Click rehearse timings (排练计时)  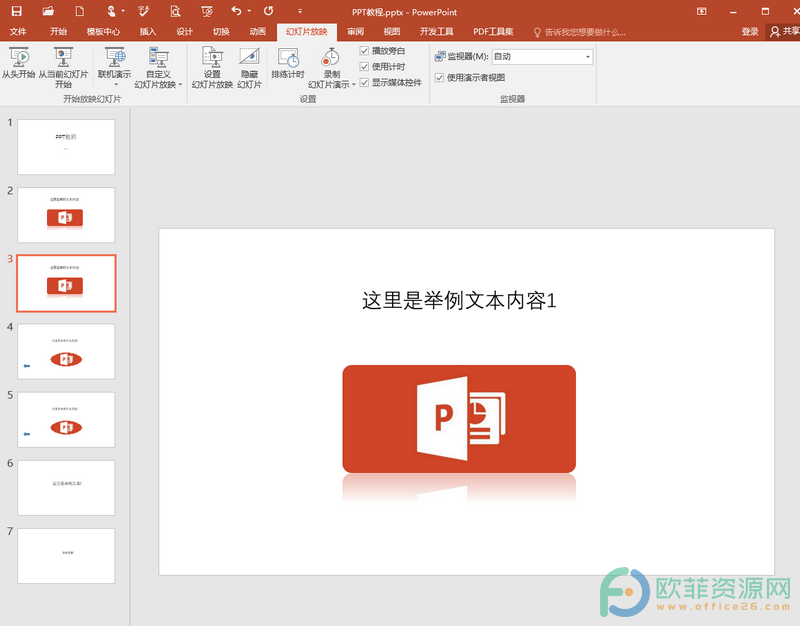point(288,63)
